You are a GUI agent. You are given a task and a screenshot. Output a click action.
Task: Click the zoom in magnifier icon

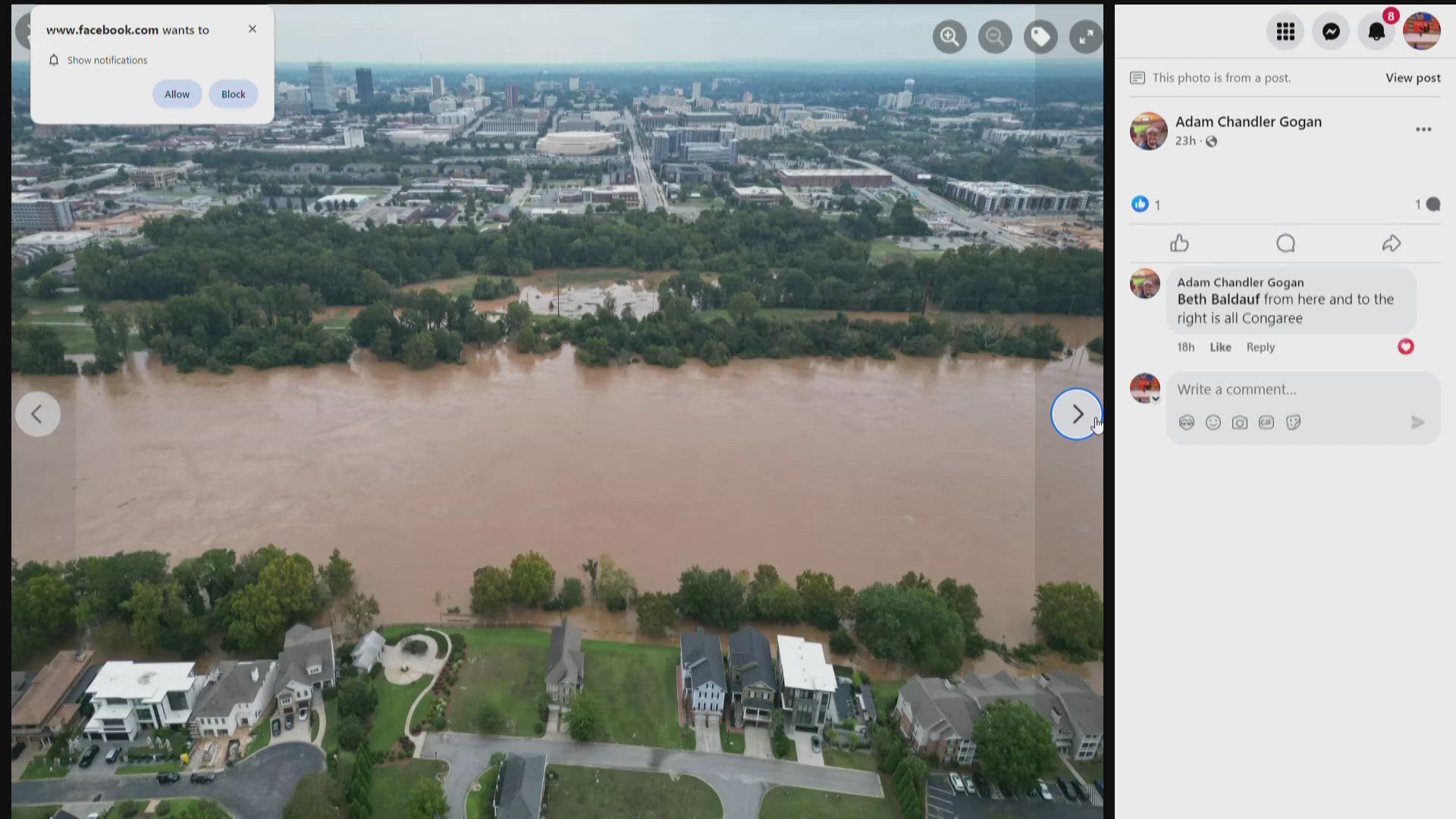click(949, 36)
